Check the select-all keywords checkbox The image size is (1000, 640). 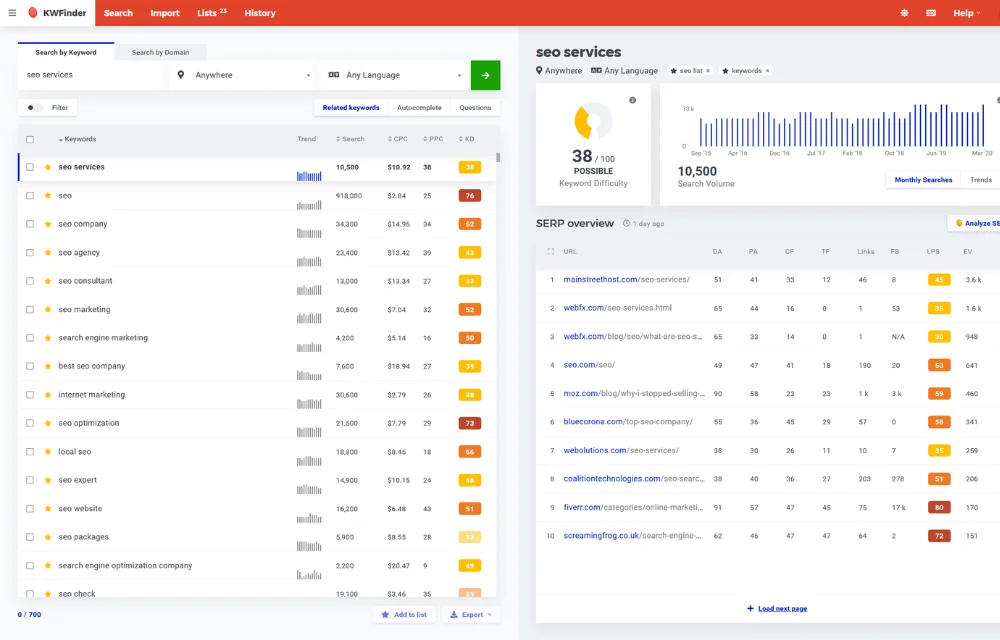31,139
